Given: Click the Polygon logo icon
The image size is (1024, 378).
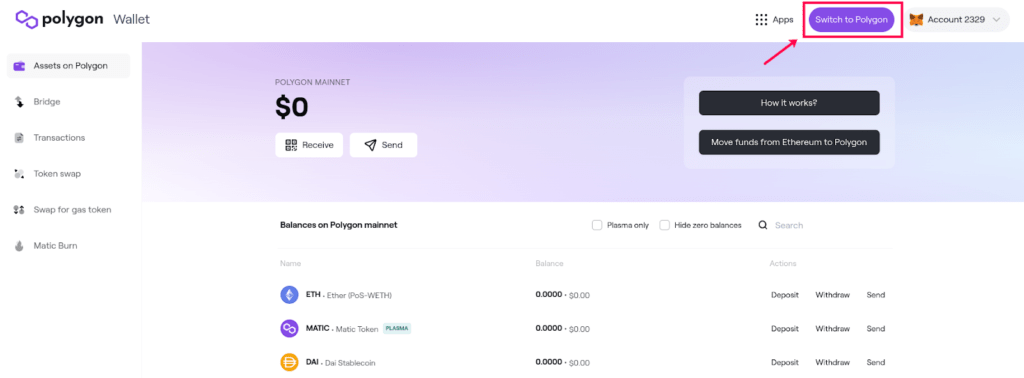Looking at the screenshot, I should pyautogui.click(x=26, y=20).
